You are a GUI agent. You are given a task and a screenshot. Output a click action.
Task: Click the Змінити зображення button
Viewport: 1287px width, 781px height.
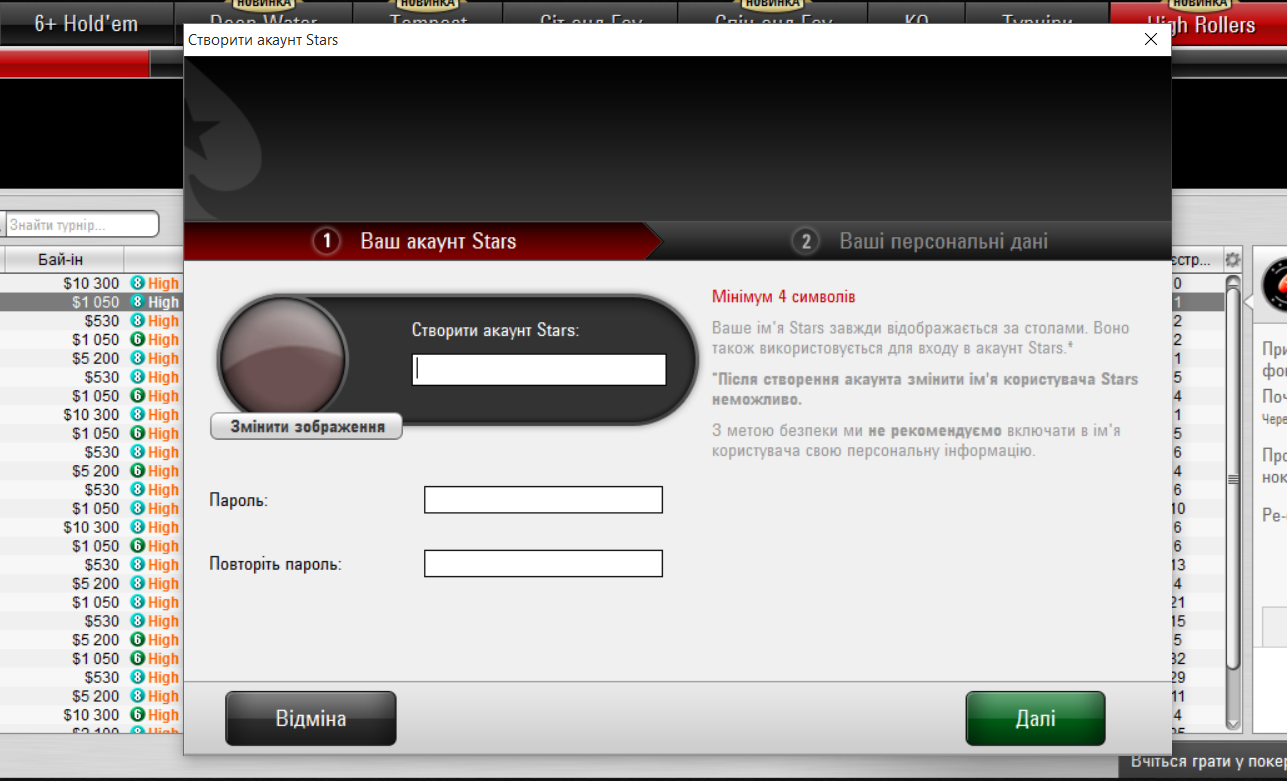point(307,426)
